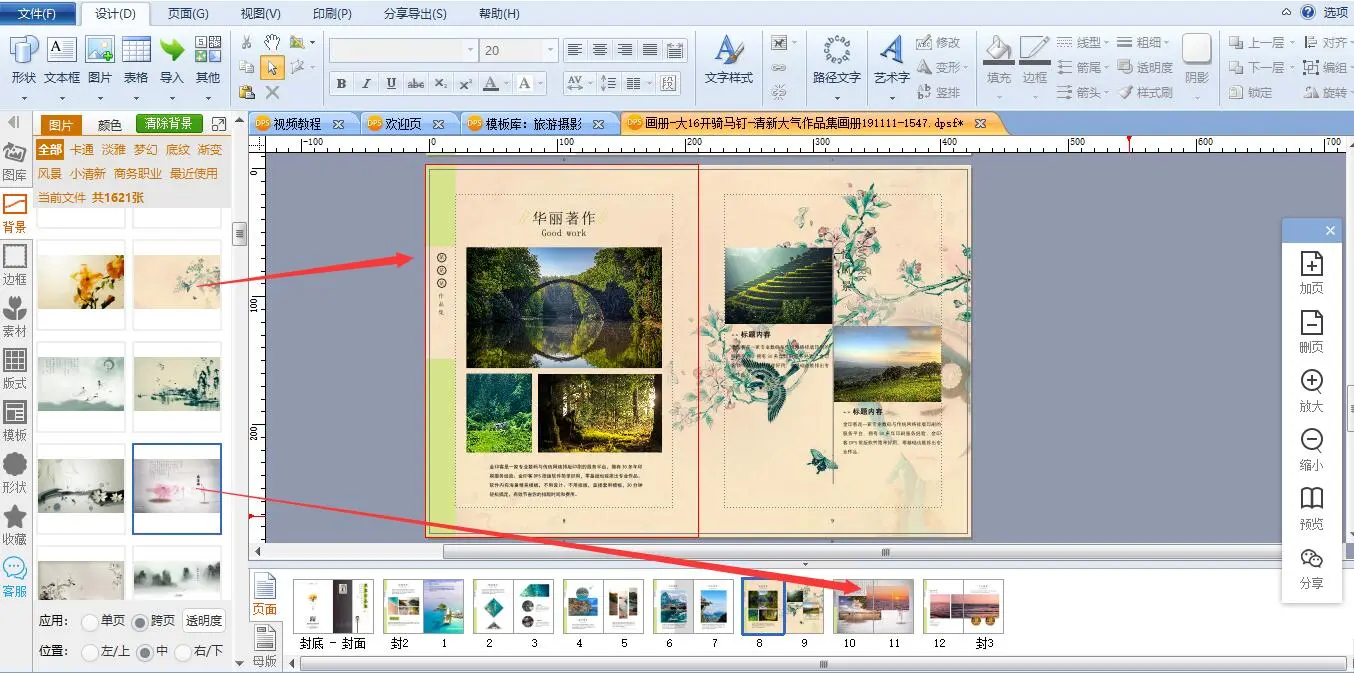Click 加页 add page icon
The height and width of the screenshot is (673, 1354).
pyautogui.click(x=1311, y=272)
